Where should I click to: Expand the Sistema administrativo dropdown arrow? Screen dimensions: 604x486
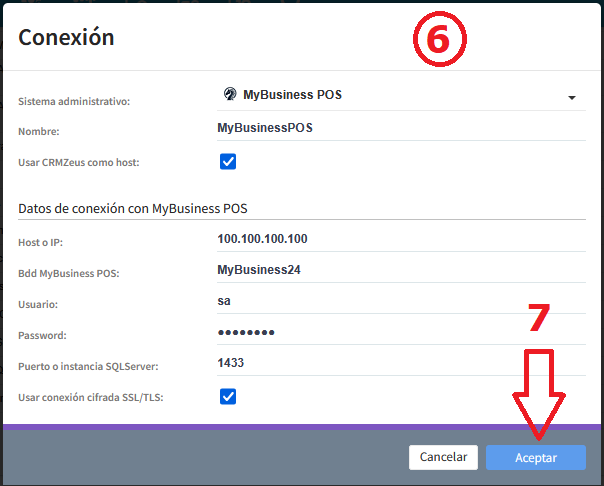pyautogui.click(x=571, y=98)
